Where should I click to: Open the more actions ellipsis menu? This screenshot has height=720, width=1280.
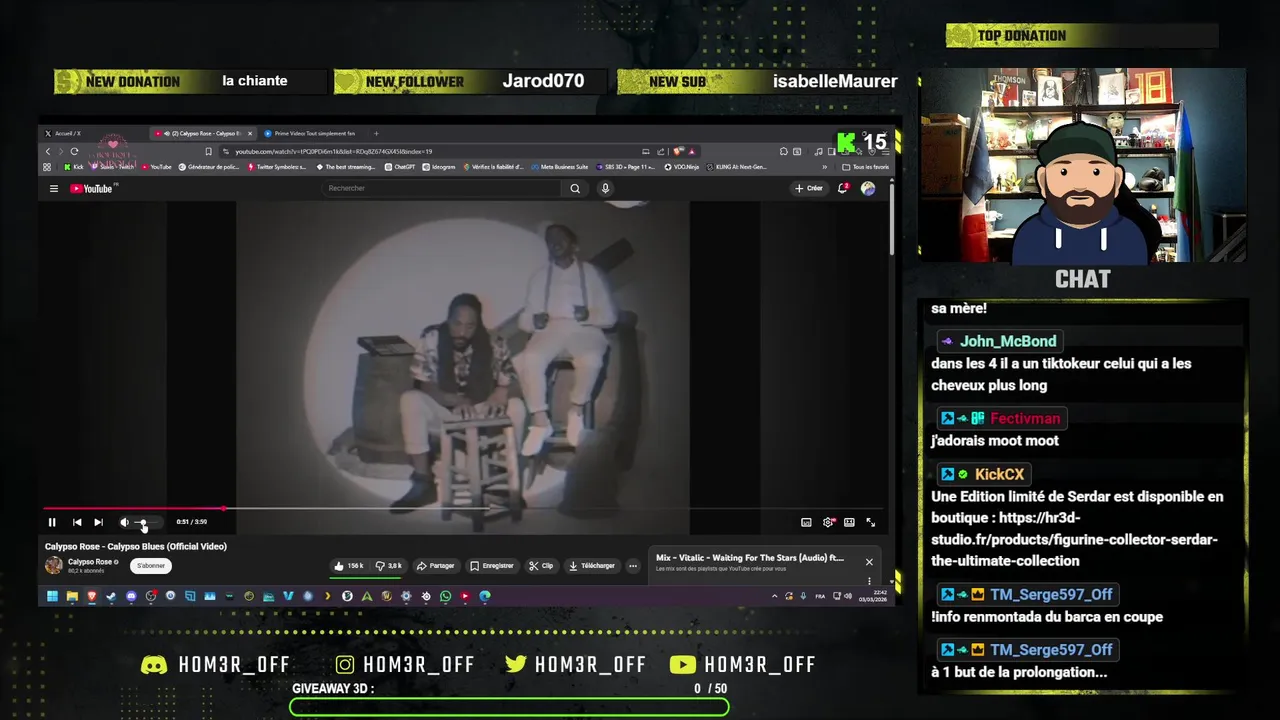coord(633,566)
